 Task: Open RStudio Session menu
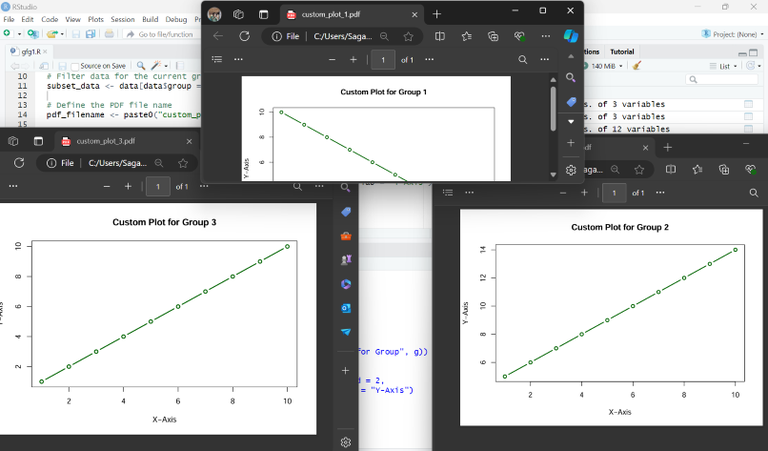[x=122, y=19]
